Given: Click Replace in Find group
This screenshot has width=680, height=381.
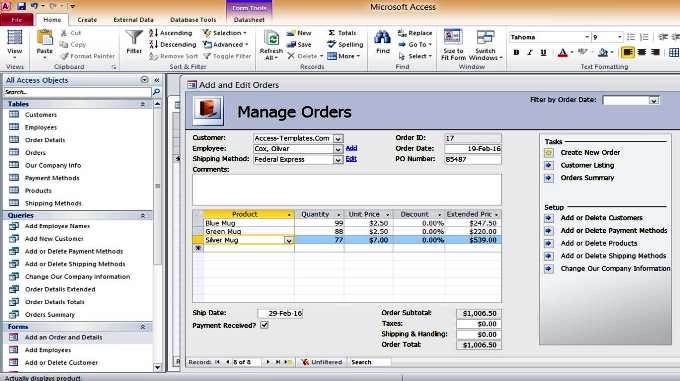Looking at the screenshot, I should click(x=415, y=33).
